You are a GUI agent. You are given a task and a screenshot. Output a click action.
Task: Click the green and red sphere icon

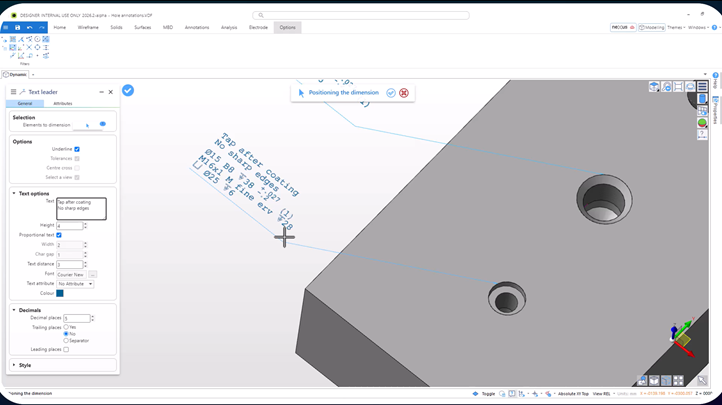click(702, 123)
